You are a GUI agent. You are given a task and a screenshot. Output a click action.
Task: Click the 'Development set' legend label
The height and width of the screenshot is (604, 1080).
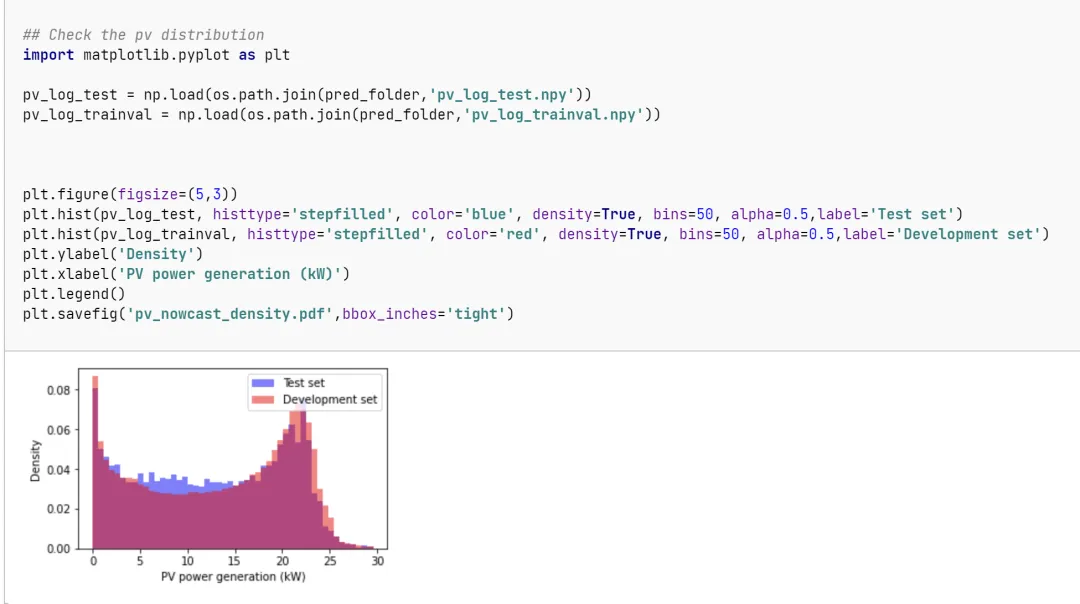tap(330, 400)
